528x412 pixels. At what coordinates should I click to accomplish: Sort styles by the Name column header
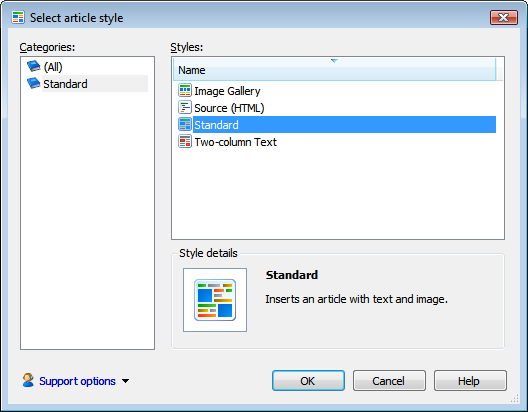tap(334, 69)
